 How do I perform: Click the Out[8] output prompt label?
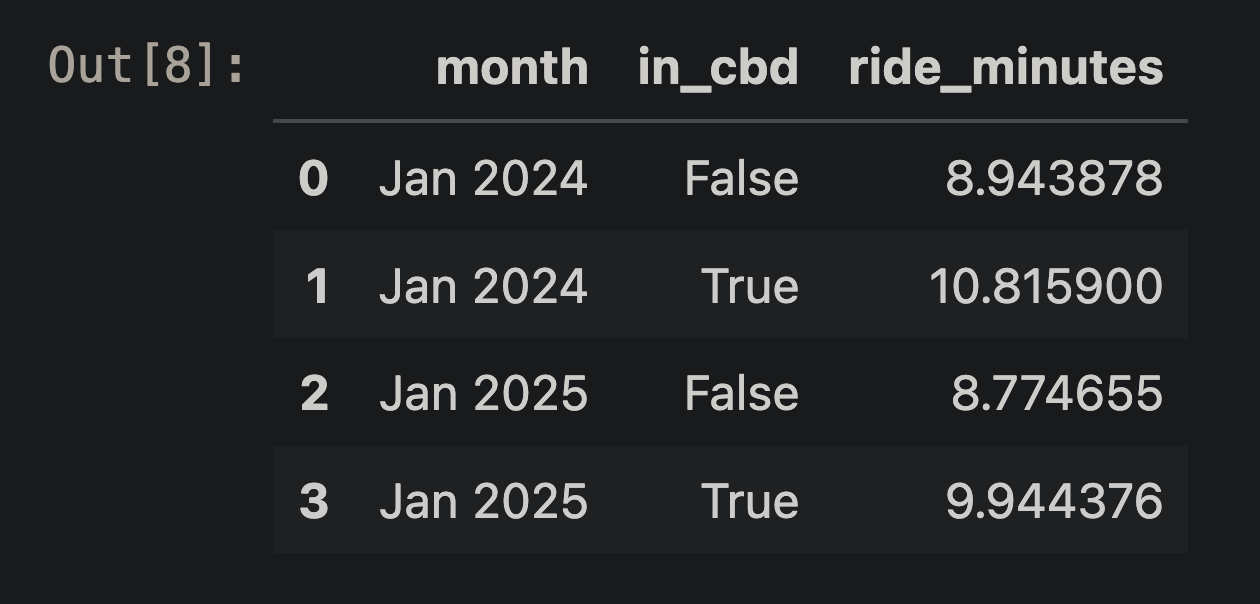pyautogui.click(x=147, y=66)
